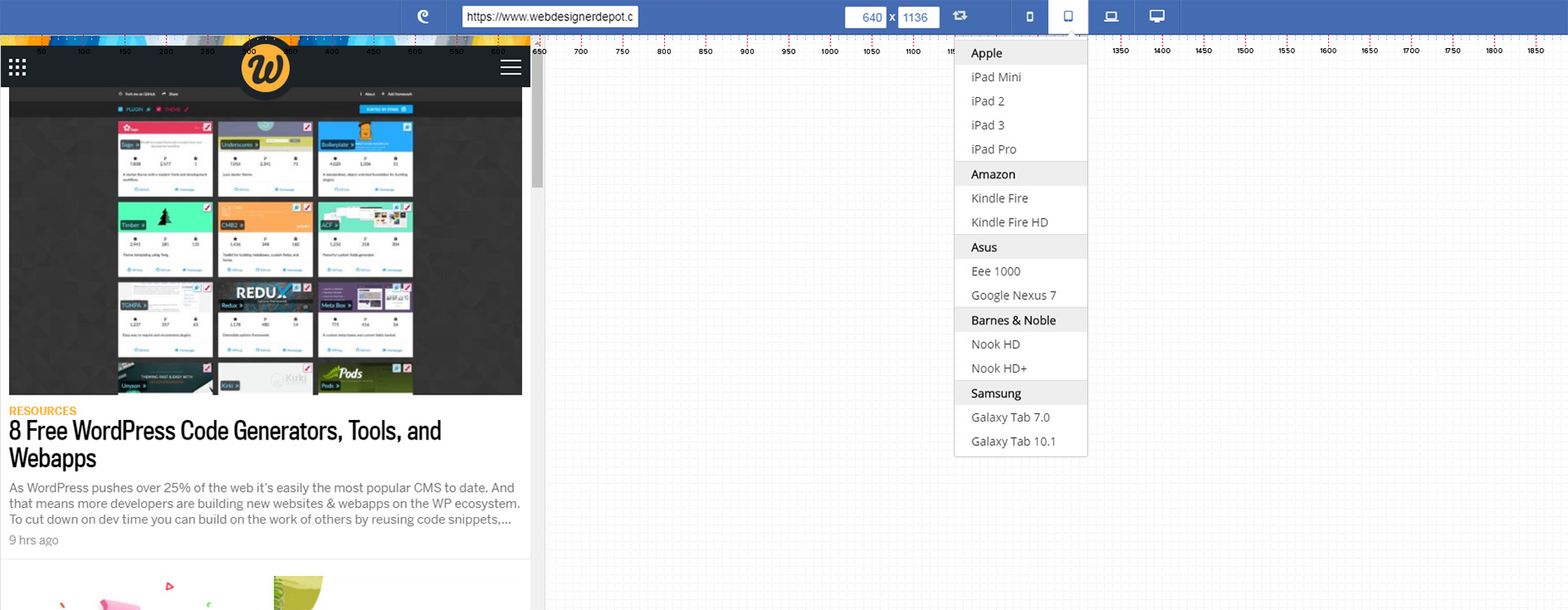This screenshot has height=610, width=1568.
Task: Click the width field showing 640
Action: pos(866,17)
